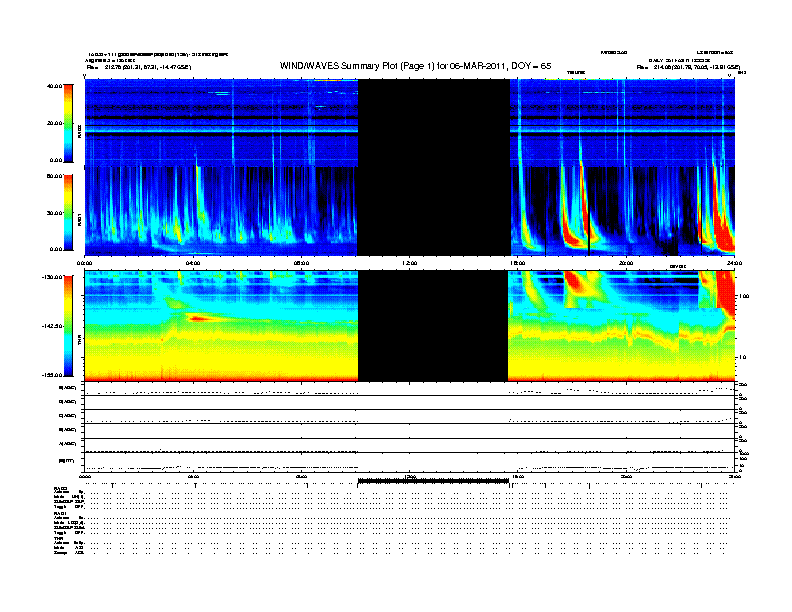Click the RAD2 color scale bar
The height and width of the screenshot is (612, 792).
coord(68,123)
